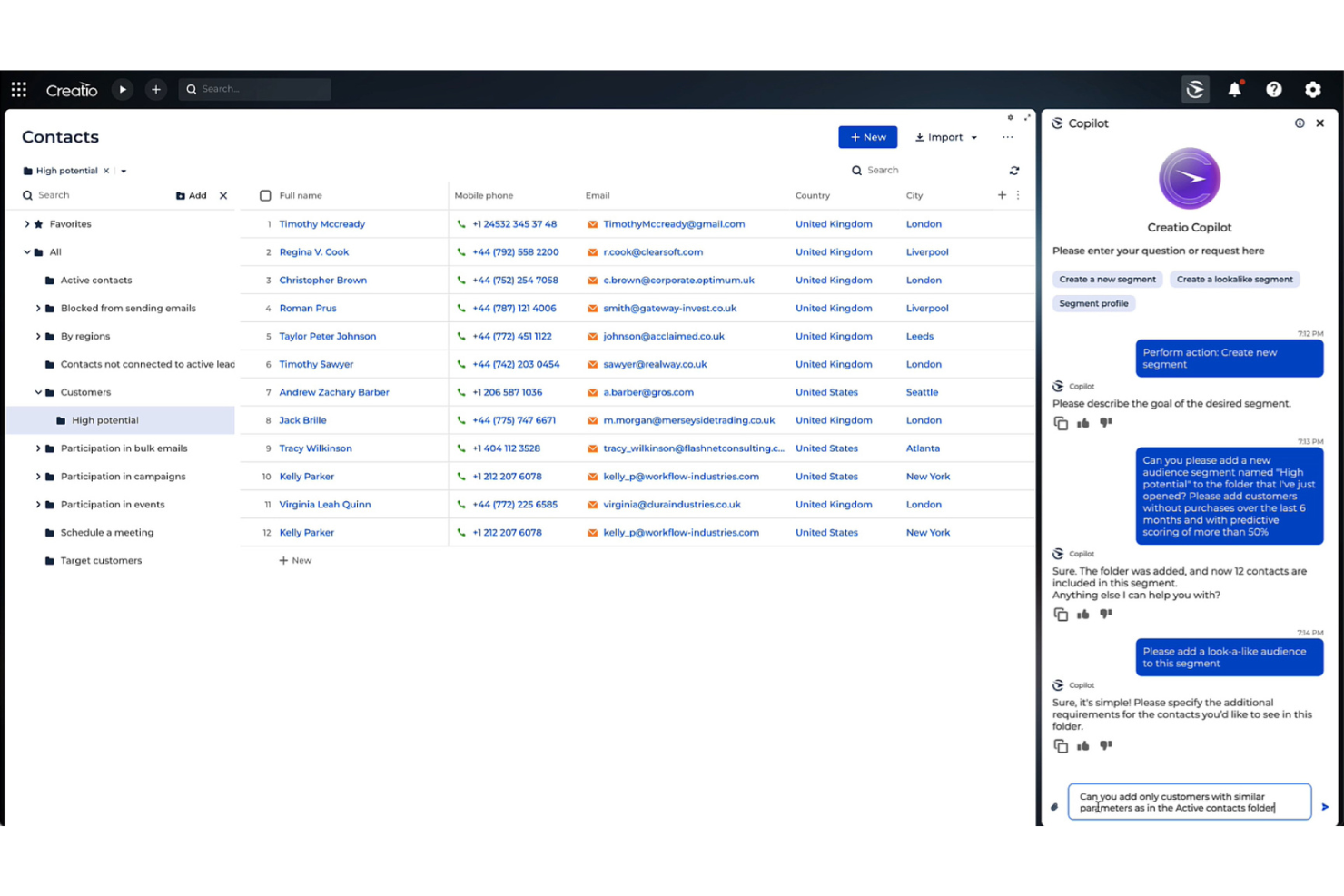Give a thumbs down to Copilot's first reply
This screenshot has height=896, width=1344.
tap(1105, 422)
